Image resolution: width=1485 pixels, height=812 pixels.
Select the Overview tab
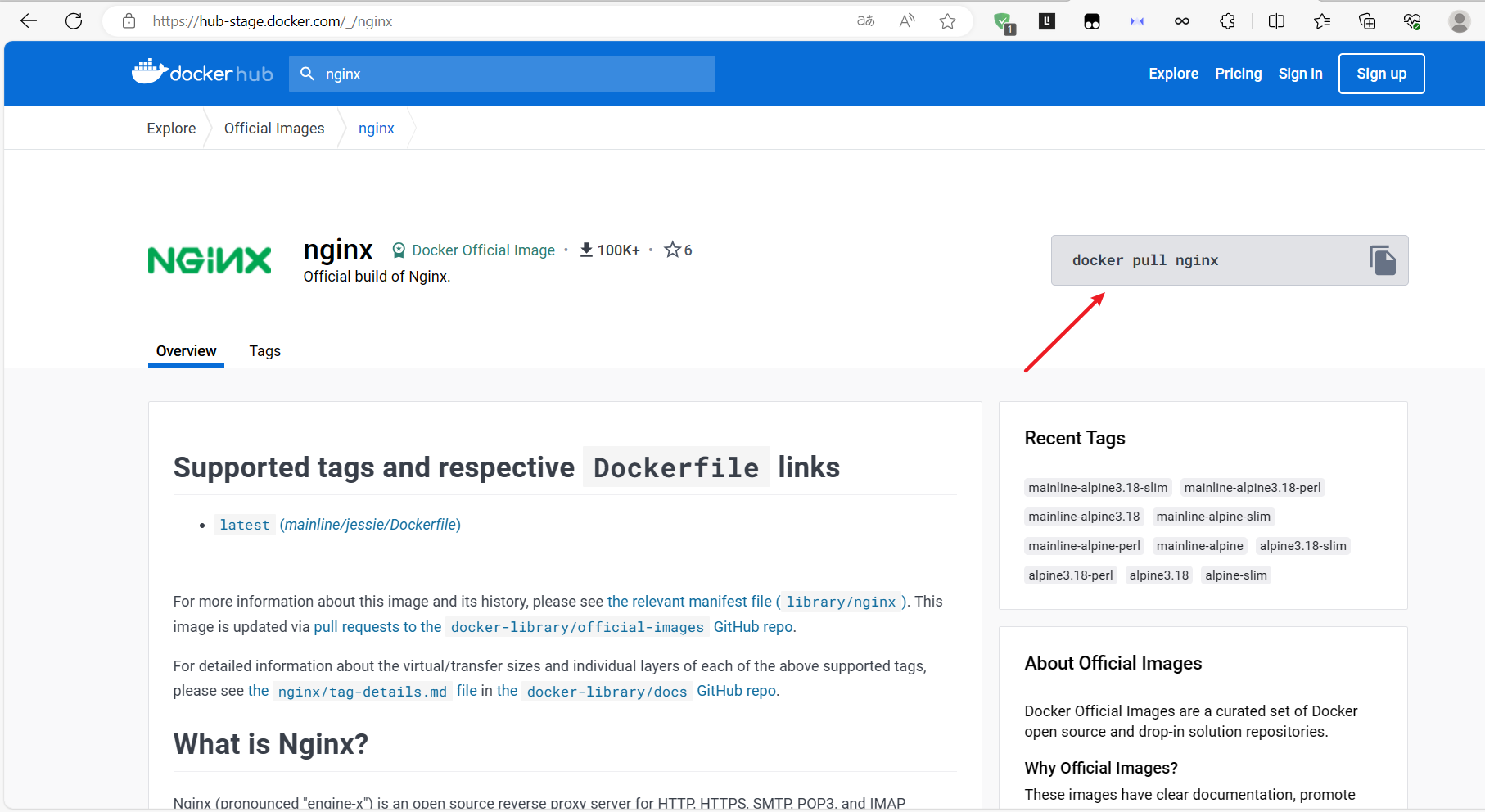click(x=186, y=351)
